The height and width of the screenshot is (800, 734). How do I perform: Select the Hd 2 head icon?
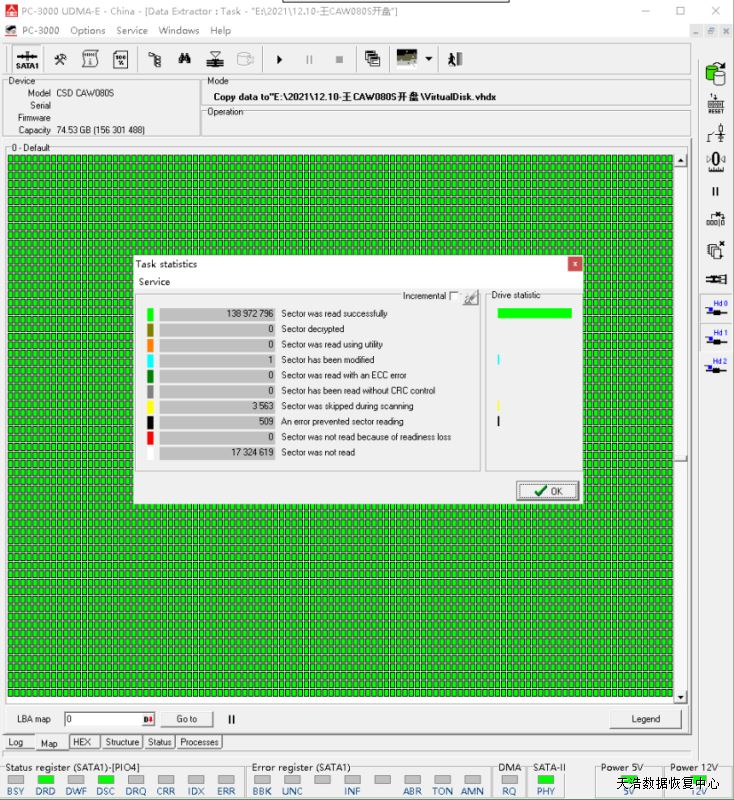tap(716, 366)
